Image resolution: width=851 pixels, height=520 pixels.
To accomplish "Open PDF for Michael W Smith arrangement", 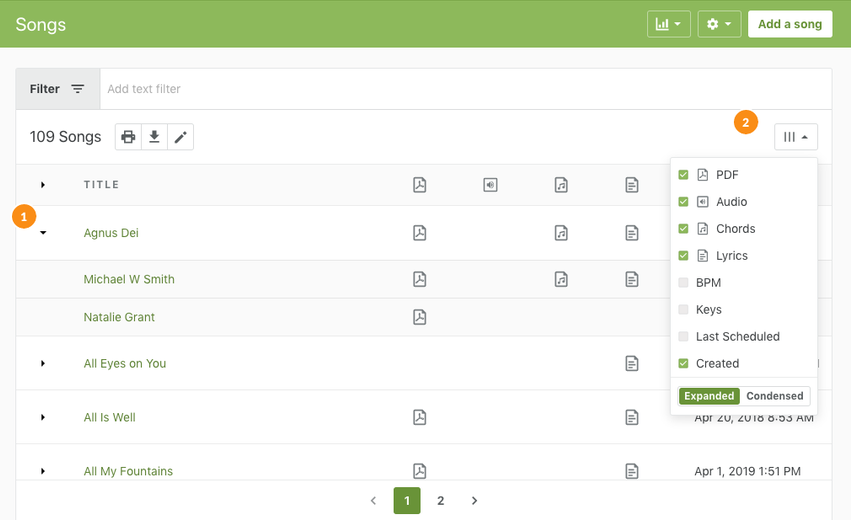I will 420,279.
